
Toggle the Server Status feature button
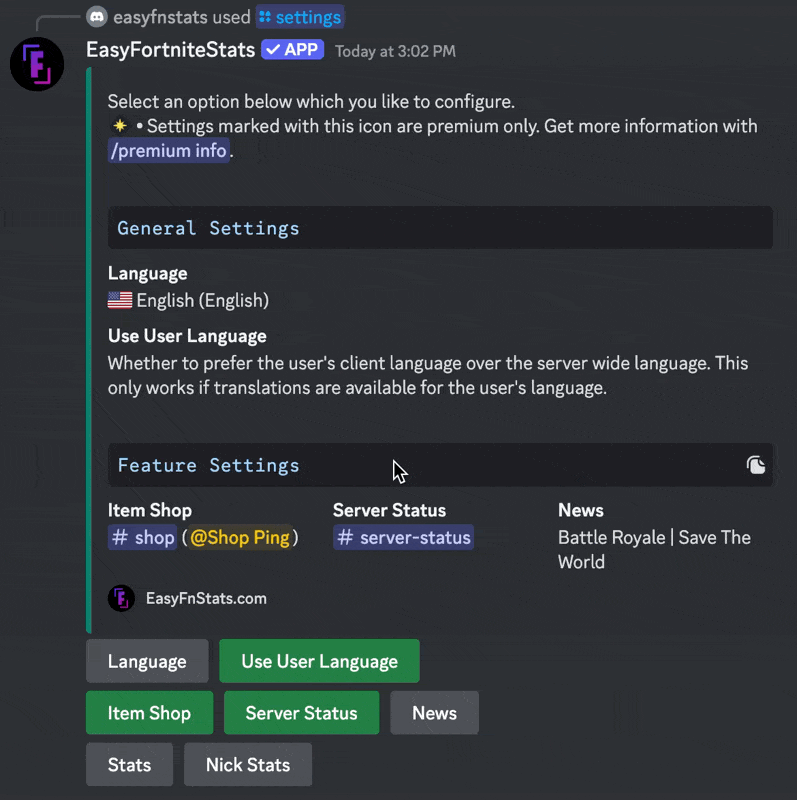(301, 713)
